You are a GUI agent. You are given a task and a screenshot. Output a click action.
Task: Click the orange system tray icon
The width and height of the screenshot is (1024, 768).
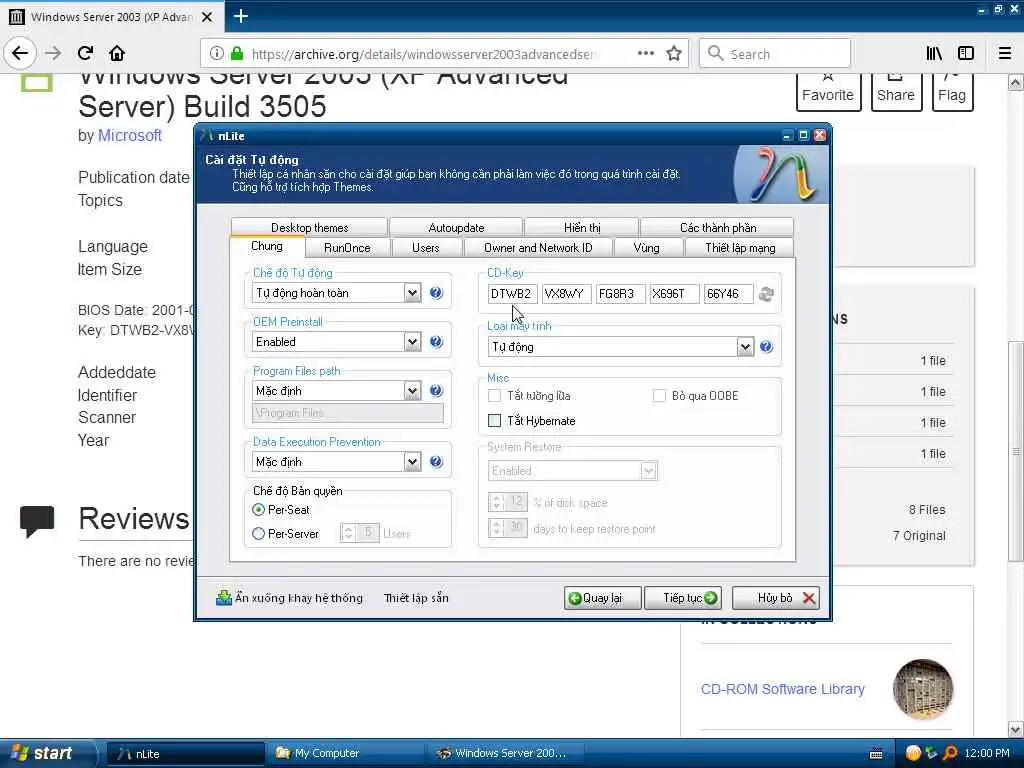click(x=913, y=753)
